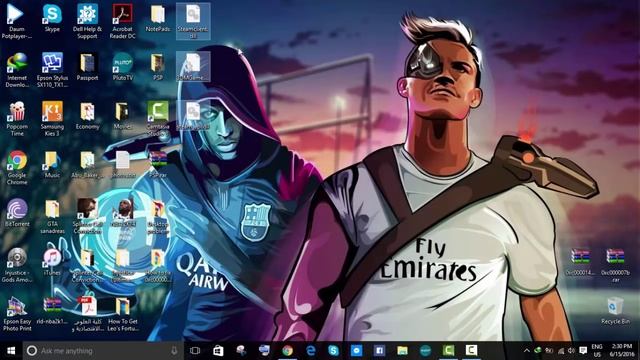Select the Arabic-titled PDF document icon

tap(87, 313)
